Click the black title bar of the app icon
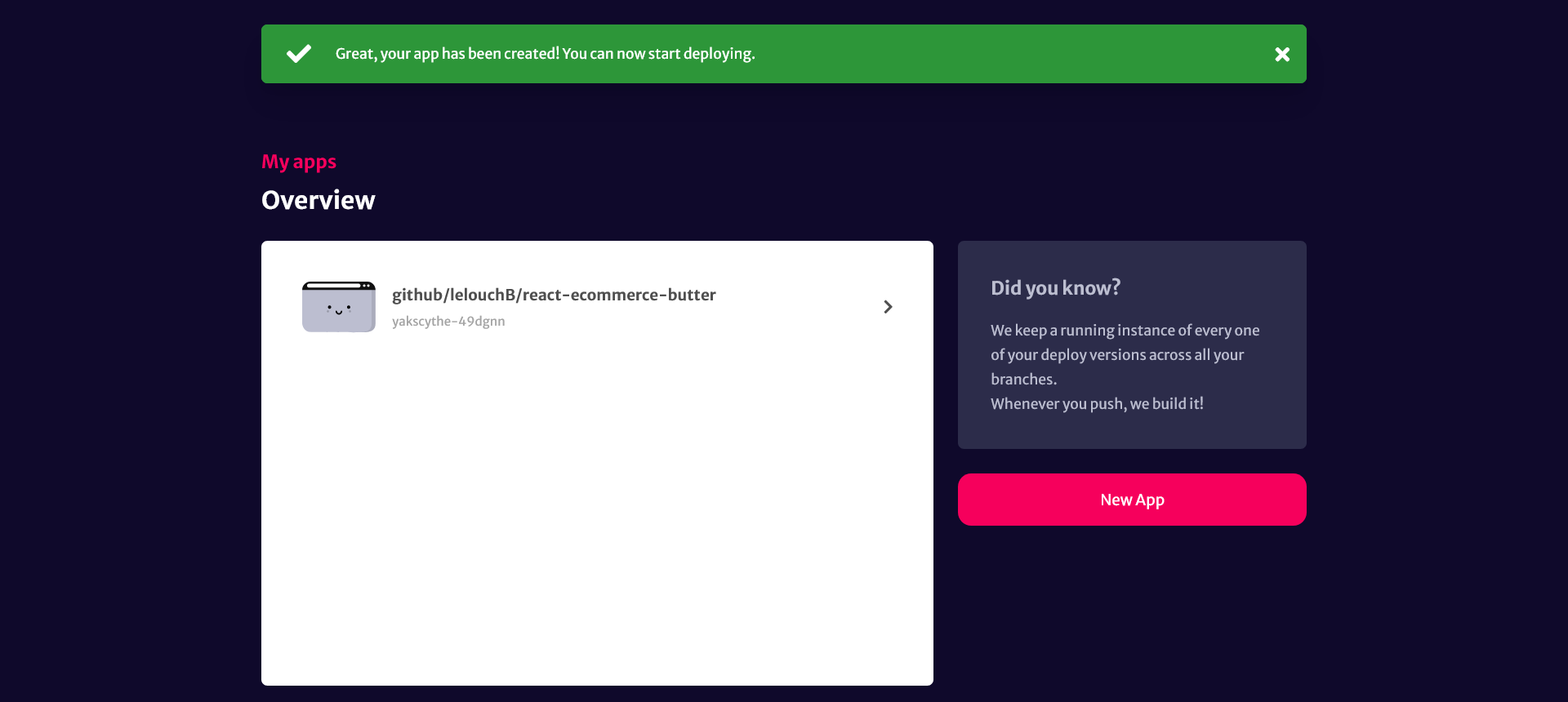 [x=339, y=286]
